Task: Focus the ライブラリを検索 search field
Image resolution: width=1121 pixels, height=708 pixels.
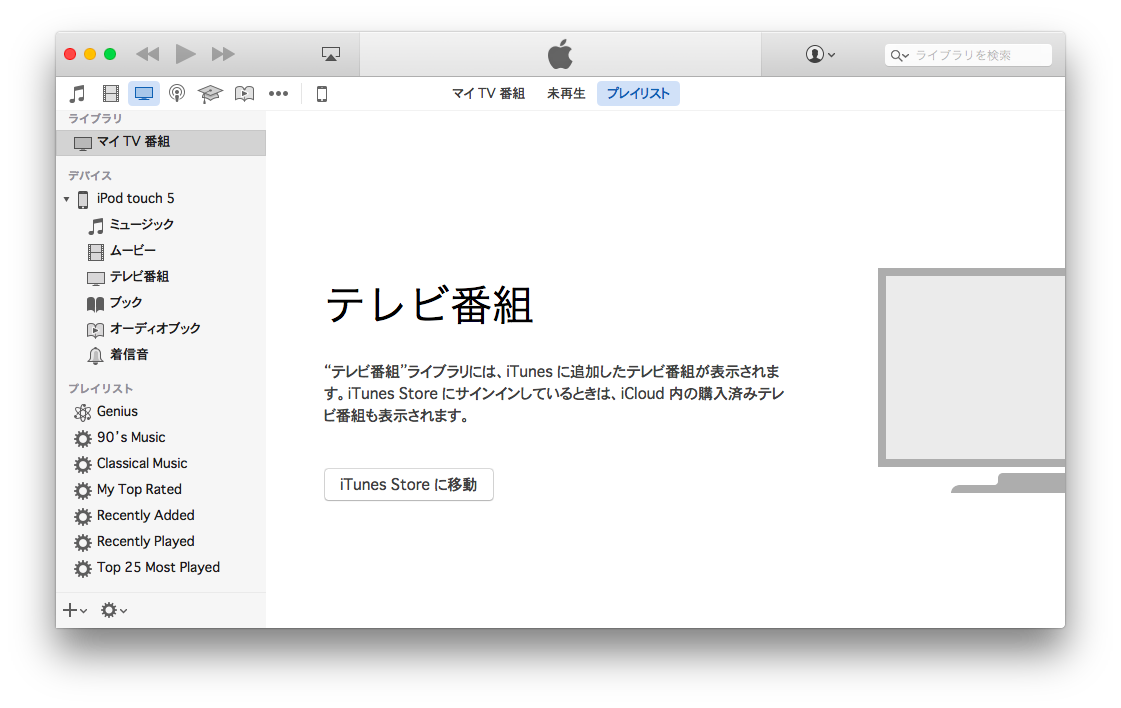Action: pyautogui.click(x=968, y=55)
